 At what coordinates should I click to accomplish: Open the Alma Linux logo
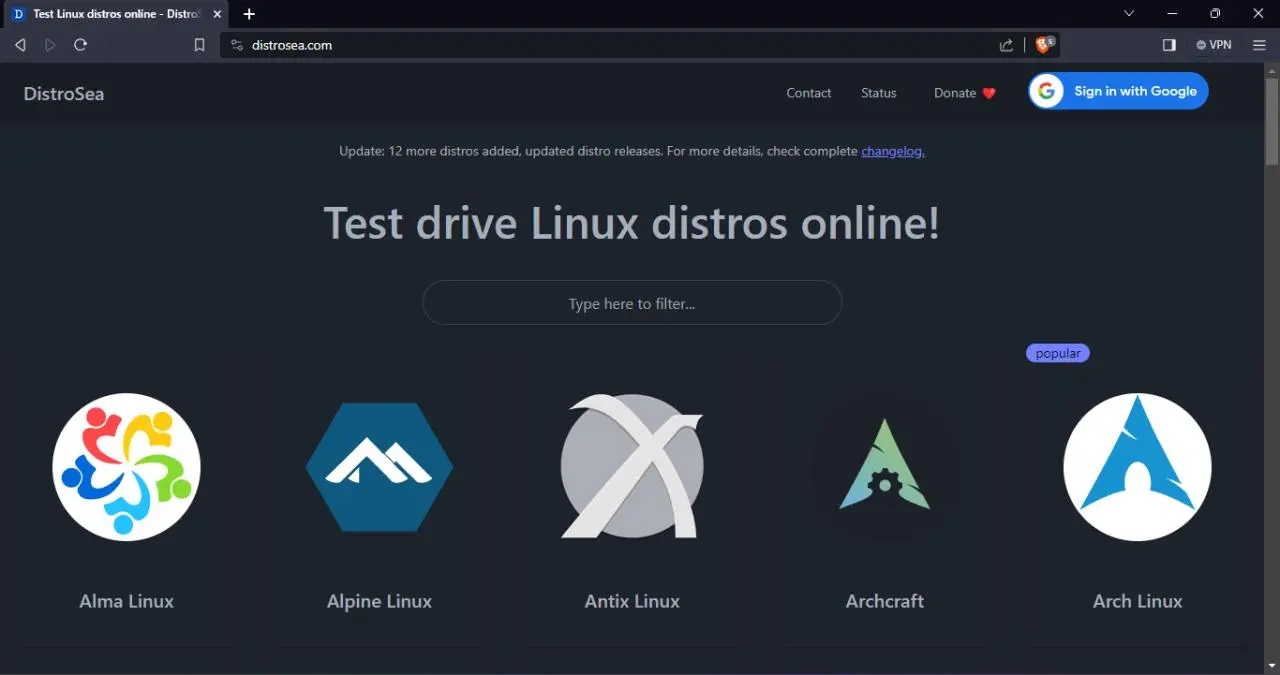coord(126,467)
